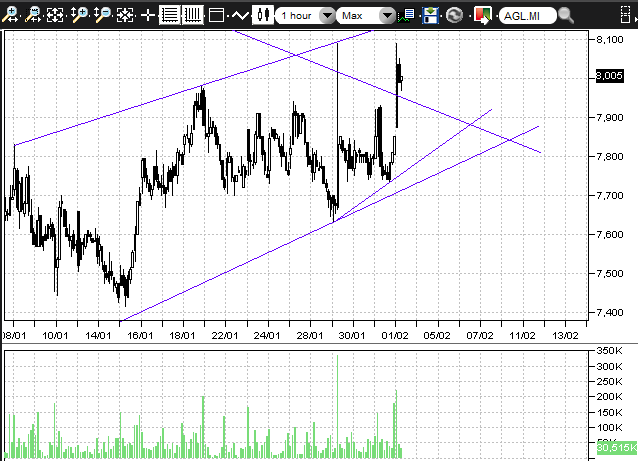Click the AGL.MI symbol input field
The width and height of the screenshot is (638, 461).
pos(527,15)
